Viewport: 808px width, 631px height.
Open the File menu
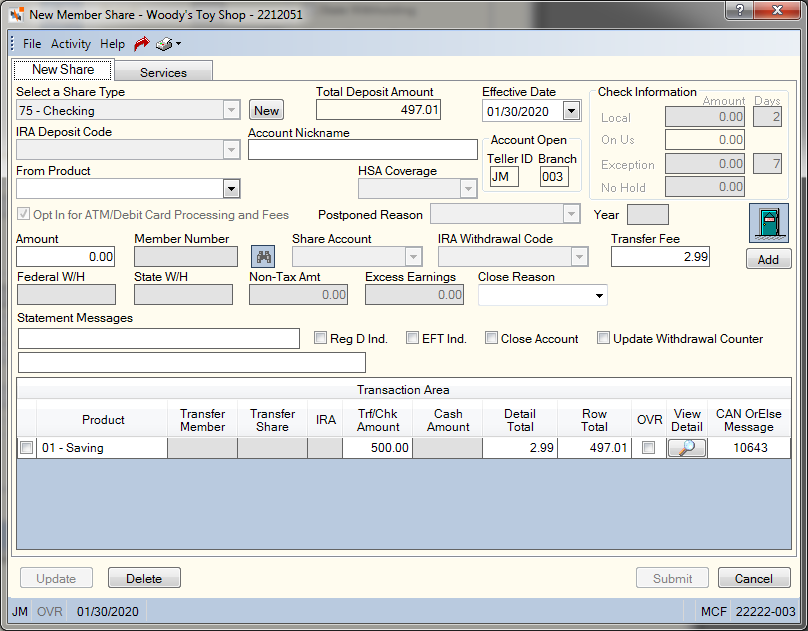tap(32, 44)
